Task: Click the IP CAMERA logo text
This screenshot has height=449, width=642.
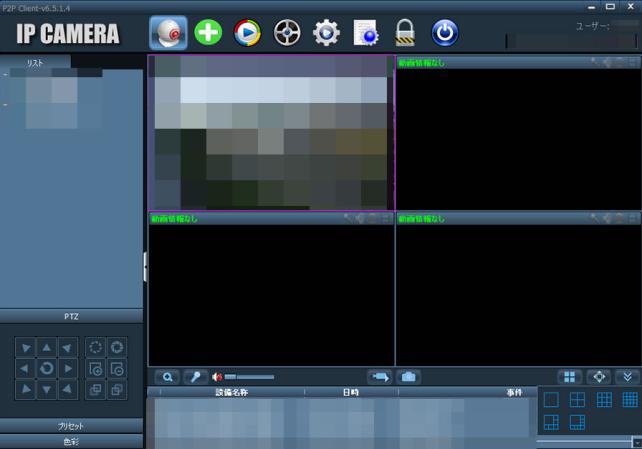Action: 68,34
